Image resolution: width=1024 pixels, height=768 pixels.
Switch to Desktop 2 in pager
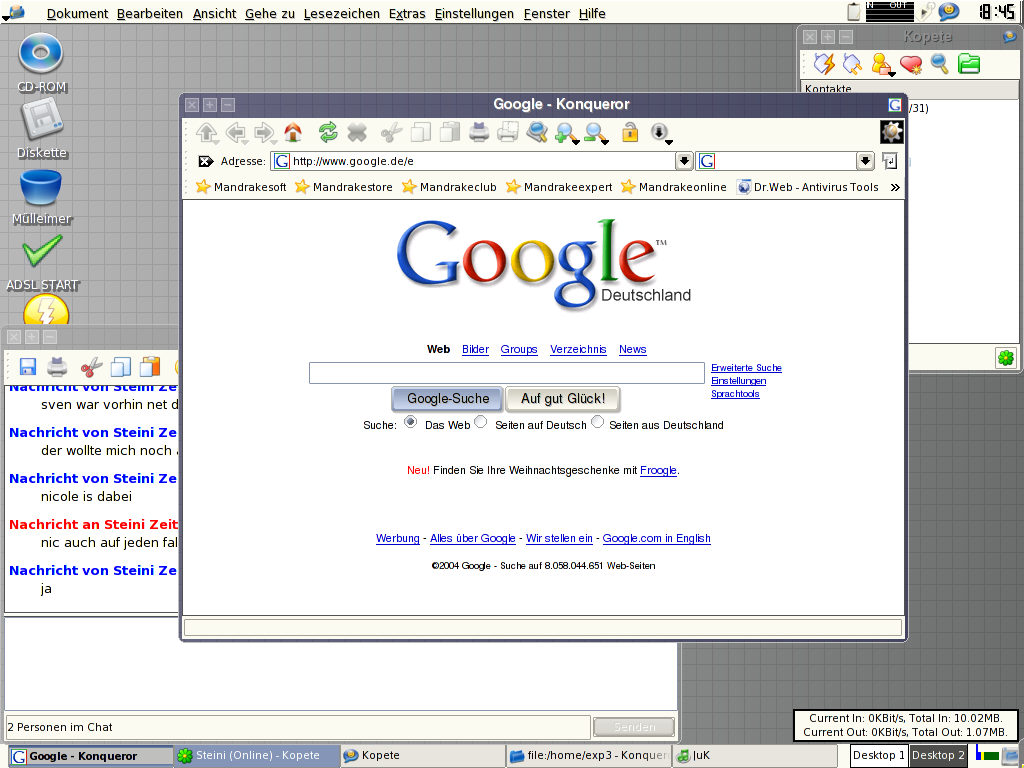point(938,755)
